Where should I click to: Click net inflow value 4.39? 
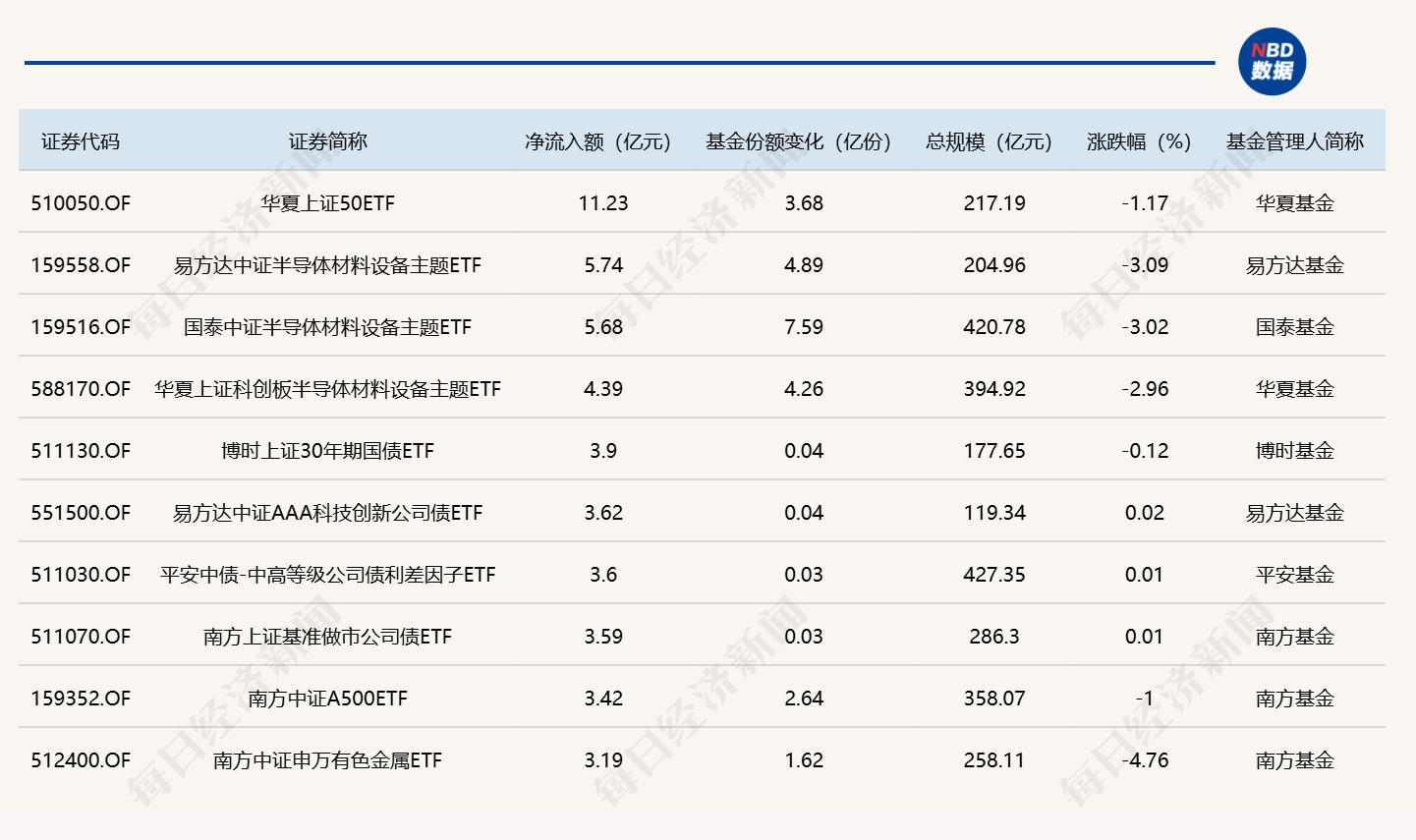pos(603,389)
